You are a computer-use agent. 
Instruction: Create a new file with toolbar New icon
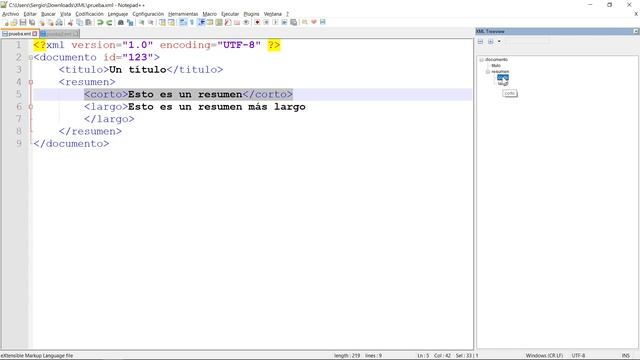[6, 22]
